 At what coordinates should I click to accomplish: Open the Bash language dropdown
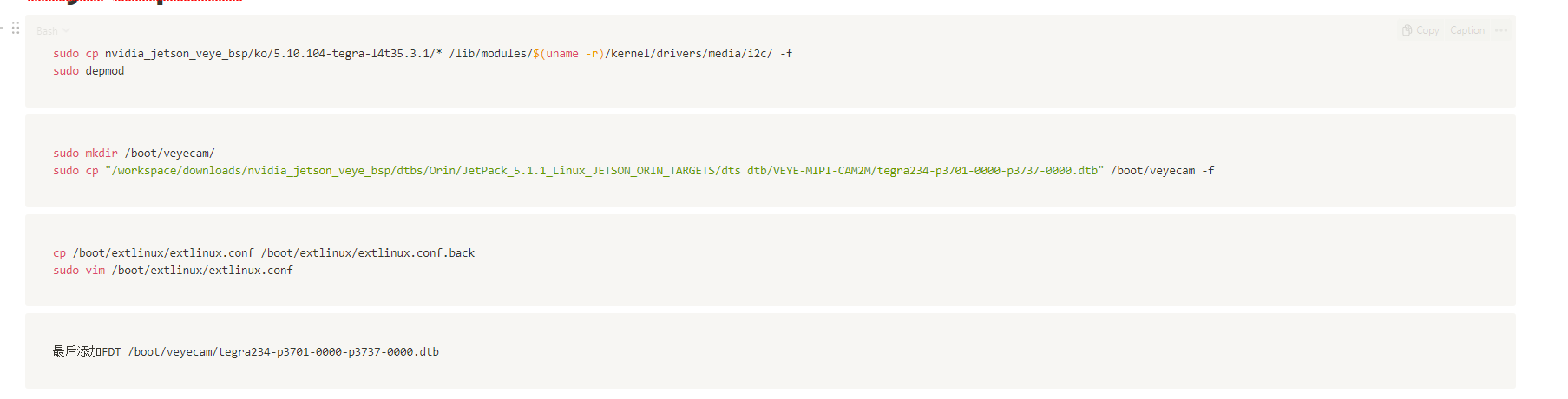52,31
